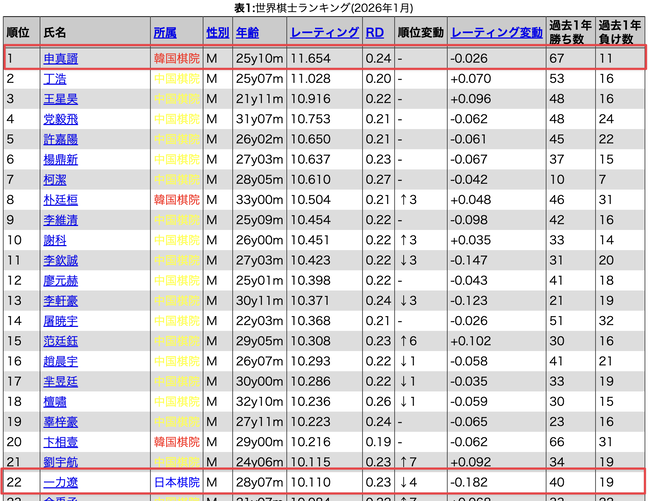Sort table by RD column header
The height and width of the screenshot is (501, 650).
[x=375, y=33]
